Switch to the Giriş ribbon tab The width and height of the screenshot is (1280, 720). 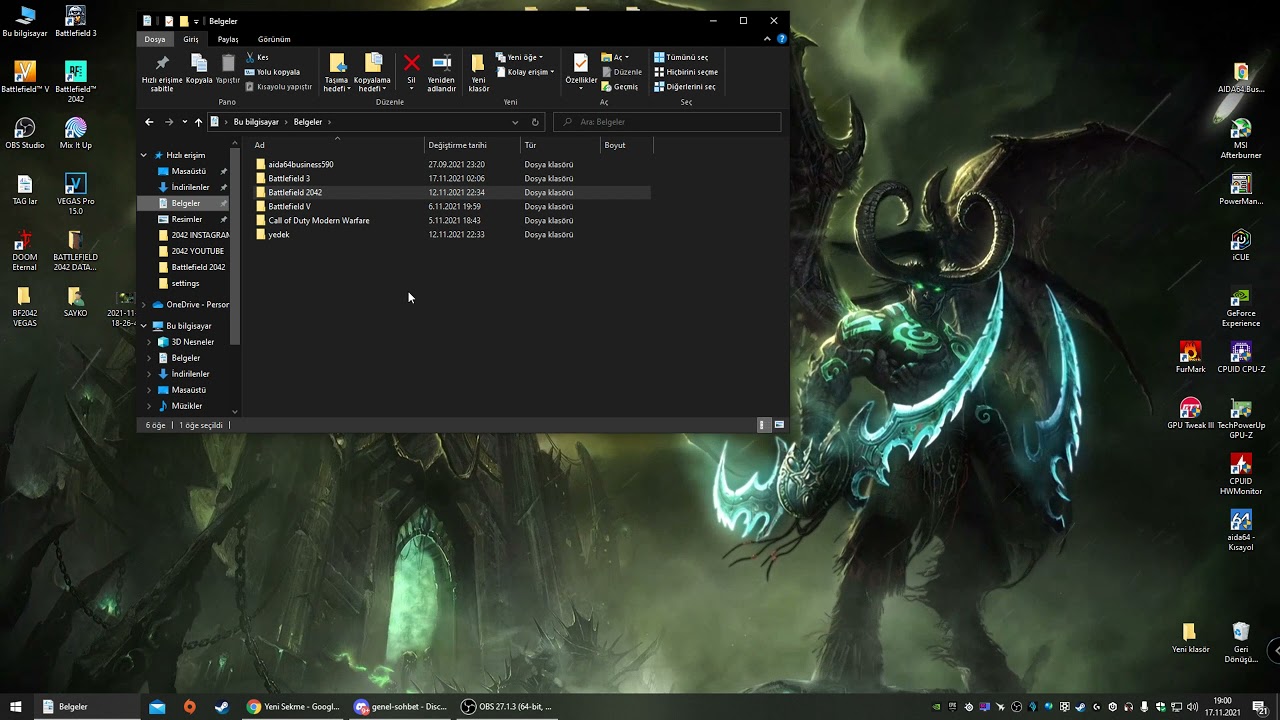point(191,39)
